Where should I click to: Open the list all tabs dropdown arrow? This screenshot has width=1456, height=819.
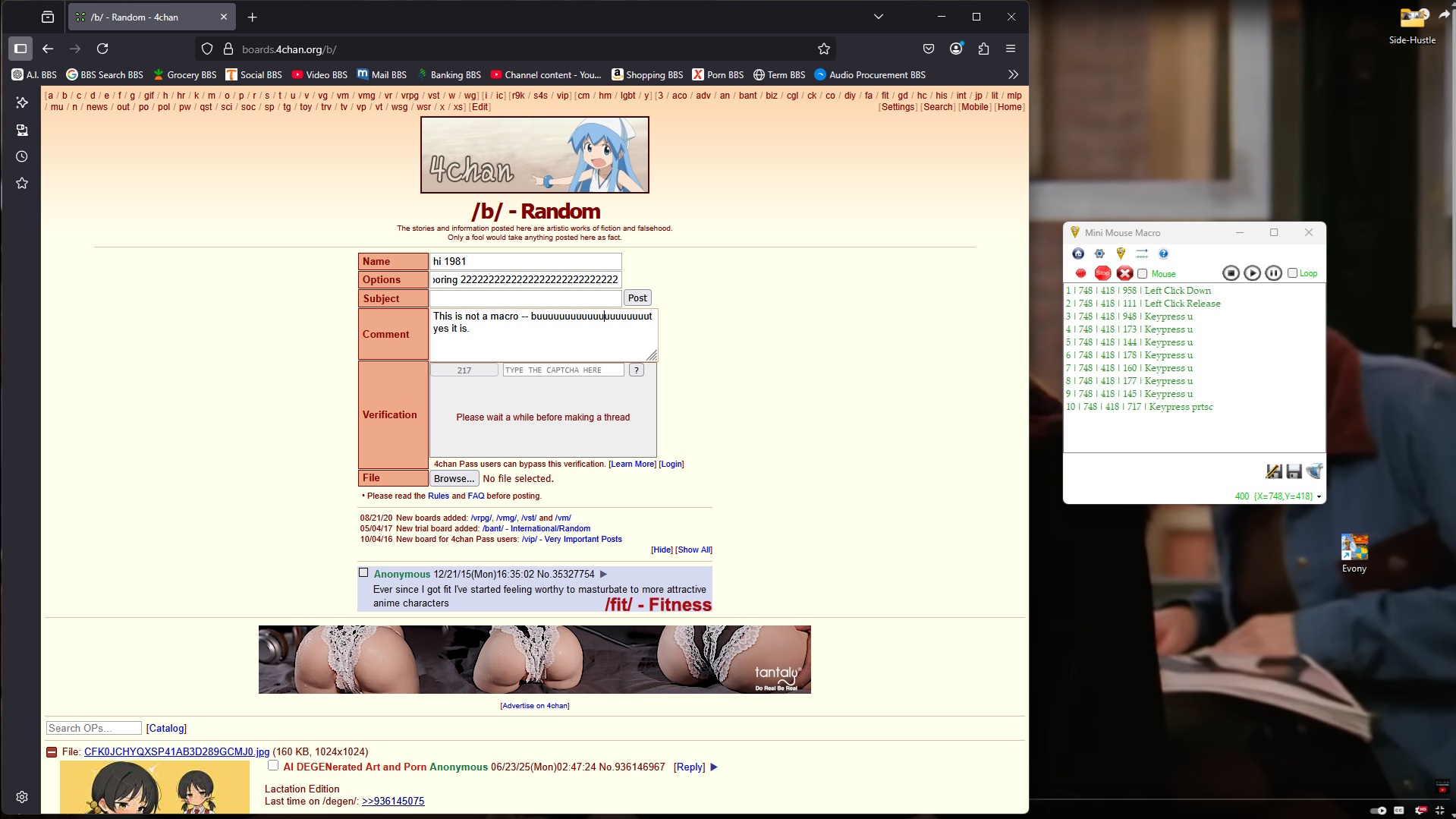click(x=879, y=17)
